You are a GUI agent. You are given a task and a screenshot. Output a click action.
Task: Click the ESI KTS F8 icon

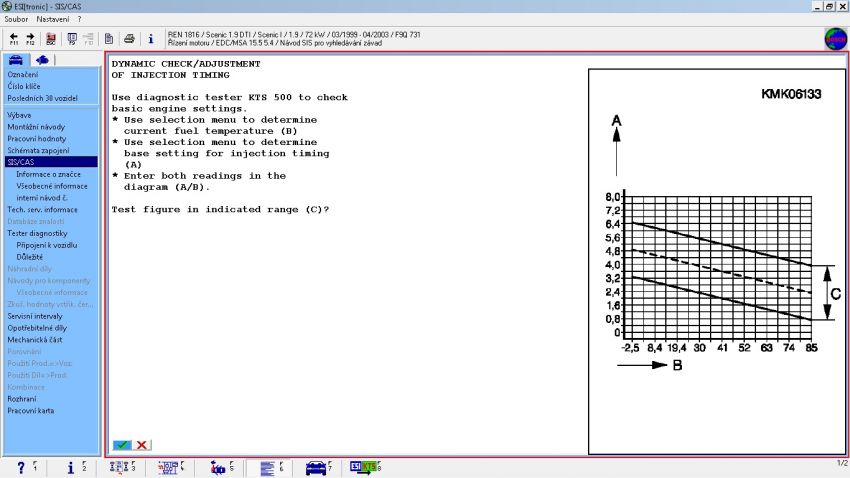coord(365,467)
